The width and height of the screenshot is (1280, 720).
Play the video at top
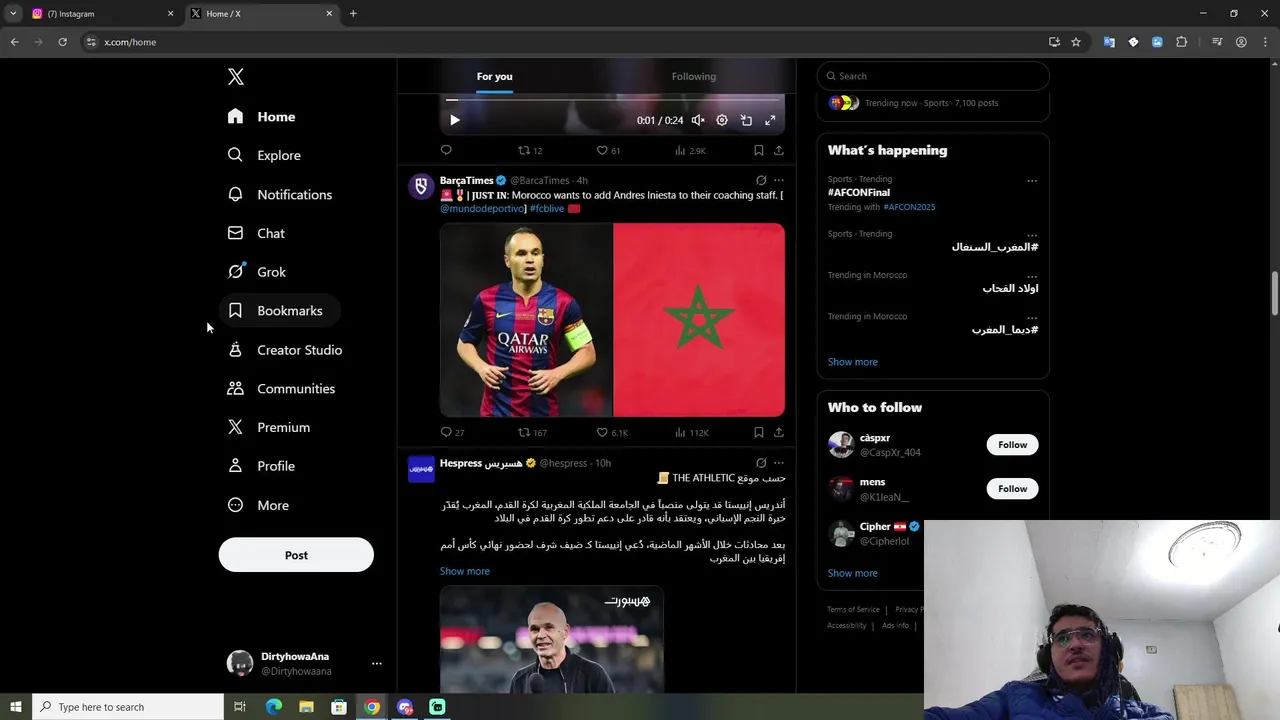[x=454, y=120]
